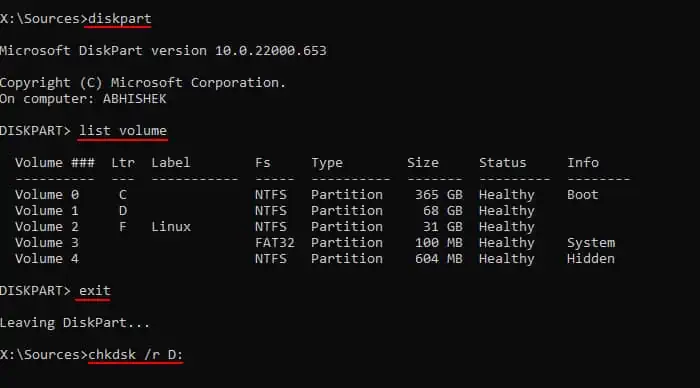Click the 'Linux' volume label
The image size is (700, 388).
171,227
